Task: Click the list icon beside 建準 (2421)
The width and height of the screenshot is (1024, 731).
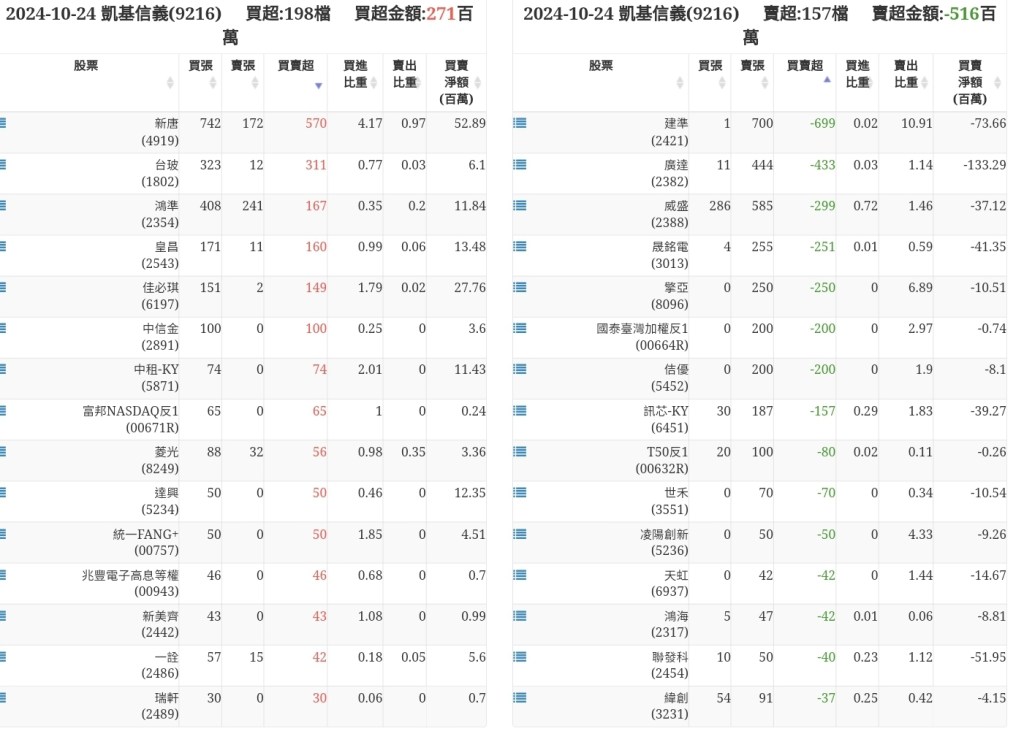Action: tap(520, 123)
